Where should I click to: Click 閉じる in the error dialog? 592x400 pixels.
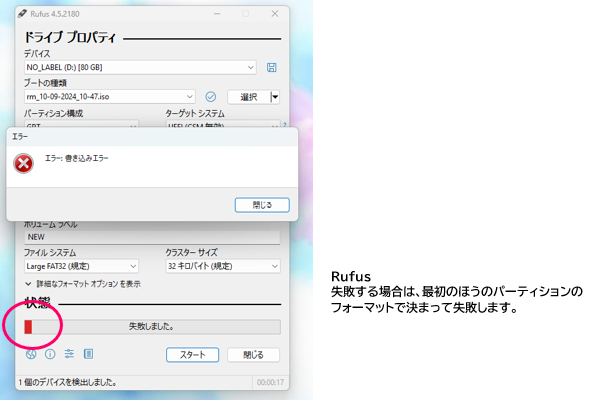click(x=262, y=205)
